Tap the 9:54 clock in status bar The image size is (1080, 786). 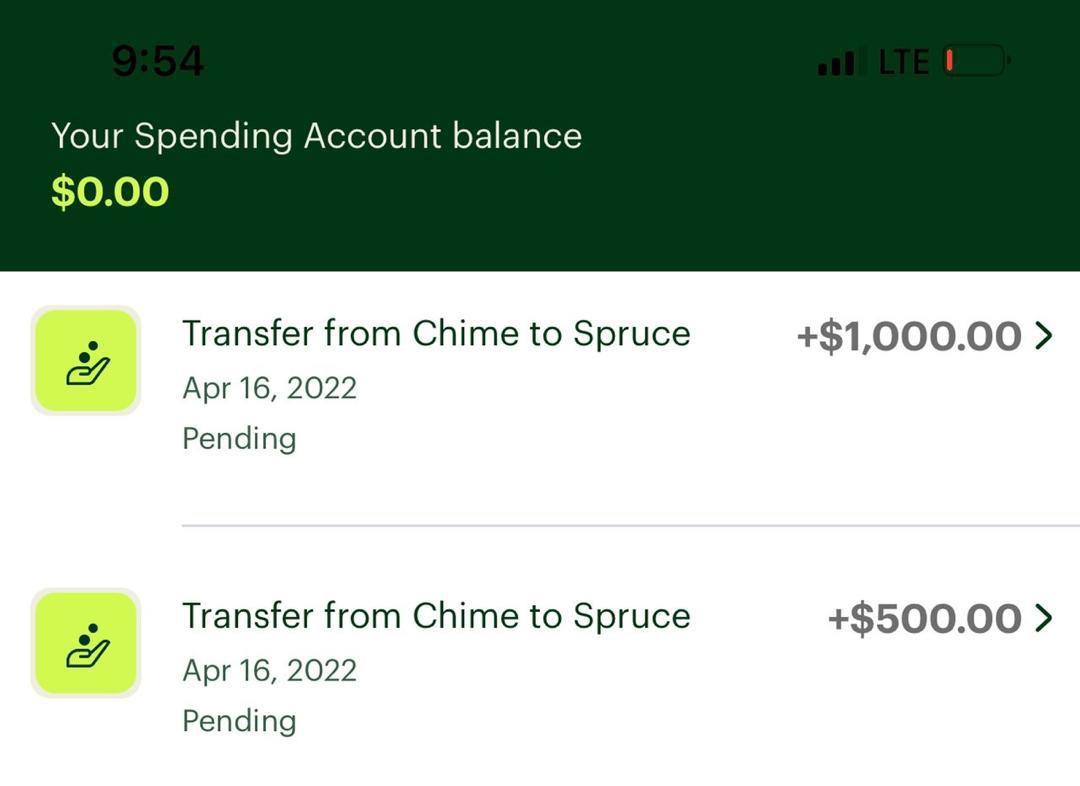158,62
